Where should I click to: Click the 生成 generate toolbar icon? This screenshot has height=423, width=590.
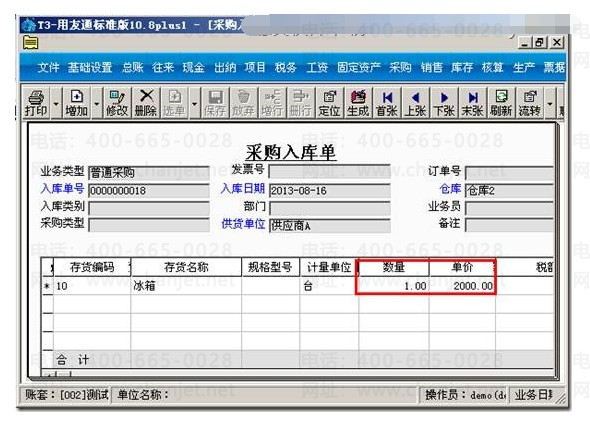coord(358,103)
